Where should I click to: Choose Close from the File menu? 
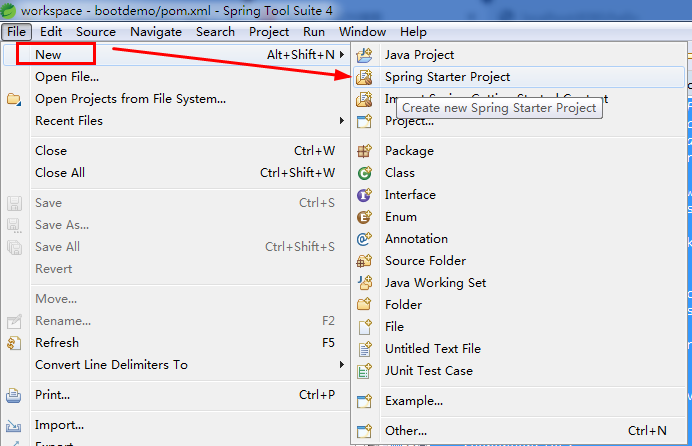[x=175, y=151]
